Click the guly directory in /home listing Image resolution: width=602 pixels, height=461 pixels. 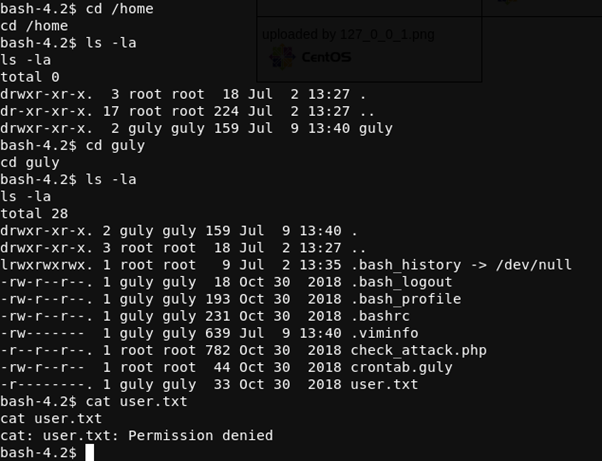tap(376, 128)
